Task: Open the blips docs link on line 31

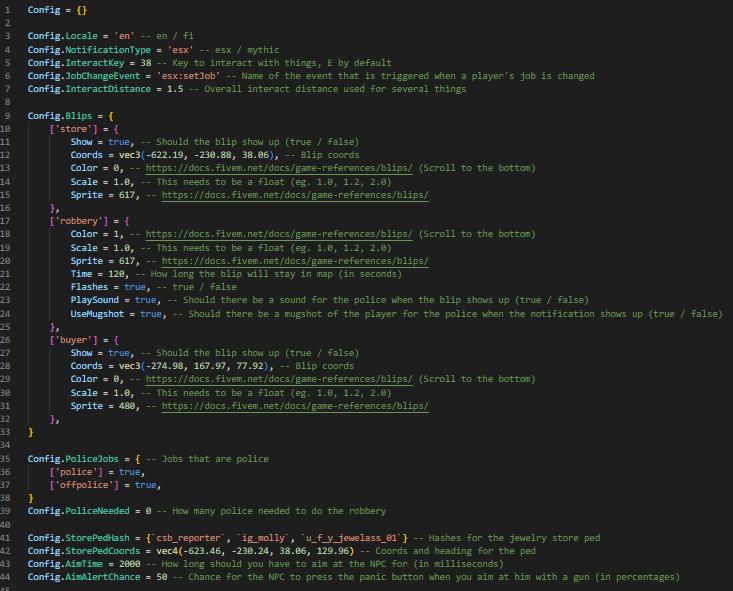Action: coord(295,406)
